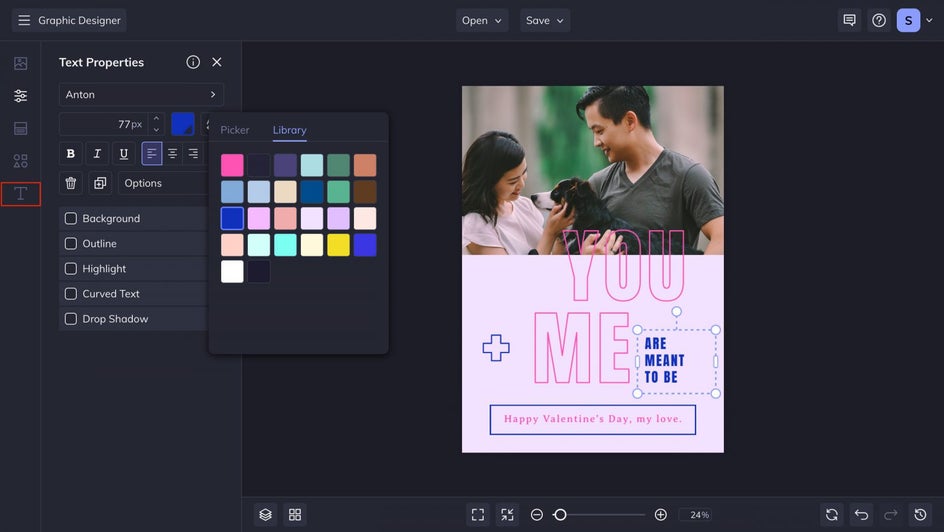Click the Italic formatting icon
The image size is (944, 532).
[97, 154]
